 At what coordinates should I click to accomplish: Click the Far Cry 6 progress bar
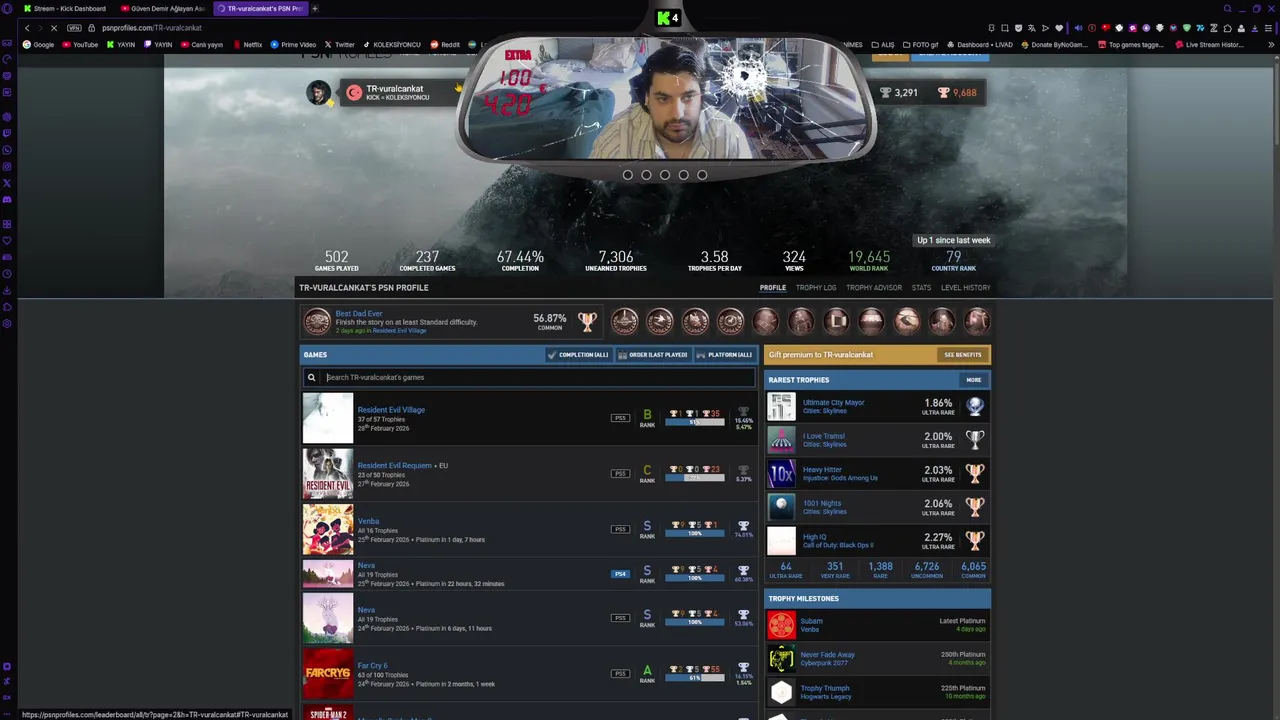pos(694,678)
